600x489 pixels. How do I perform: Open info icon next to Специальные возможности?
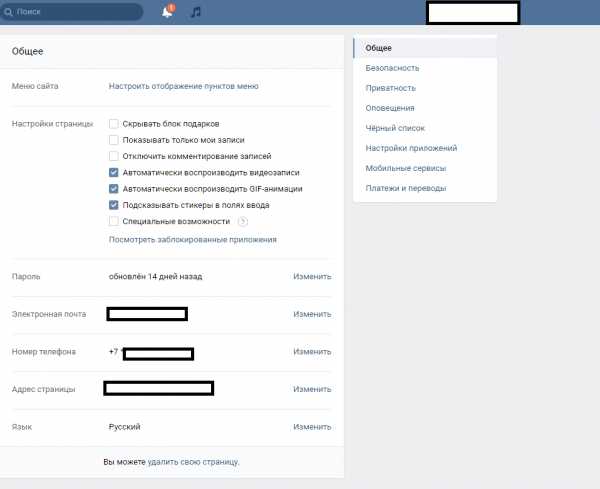[x=243, y=222]
